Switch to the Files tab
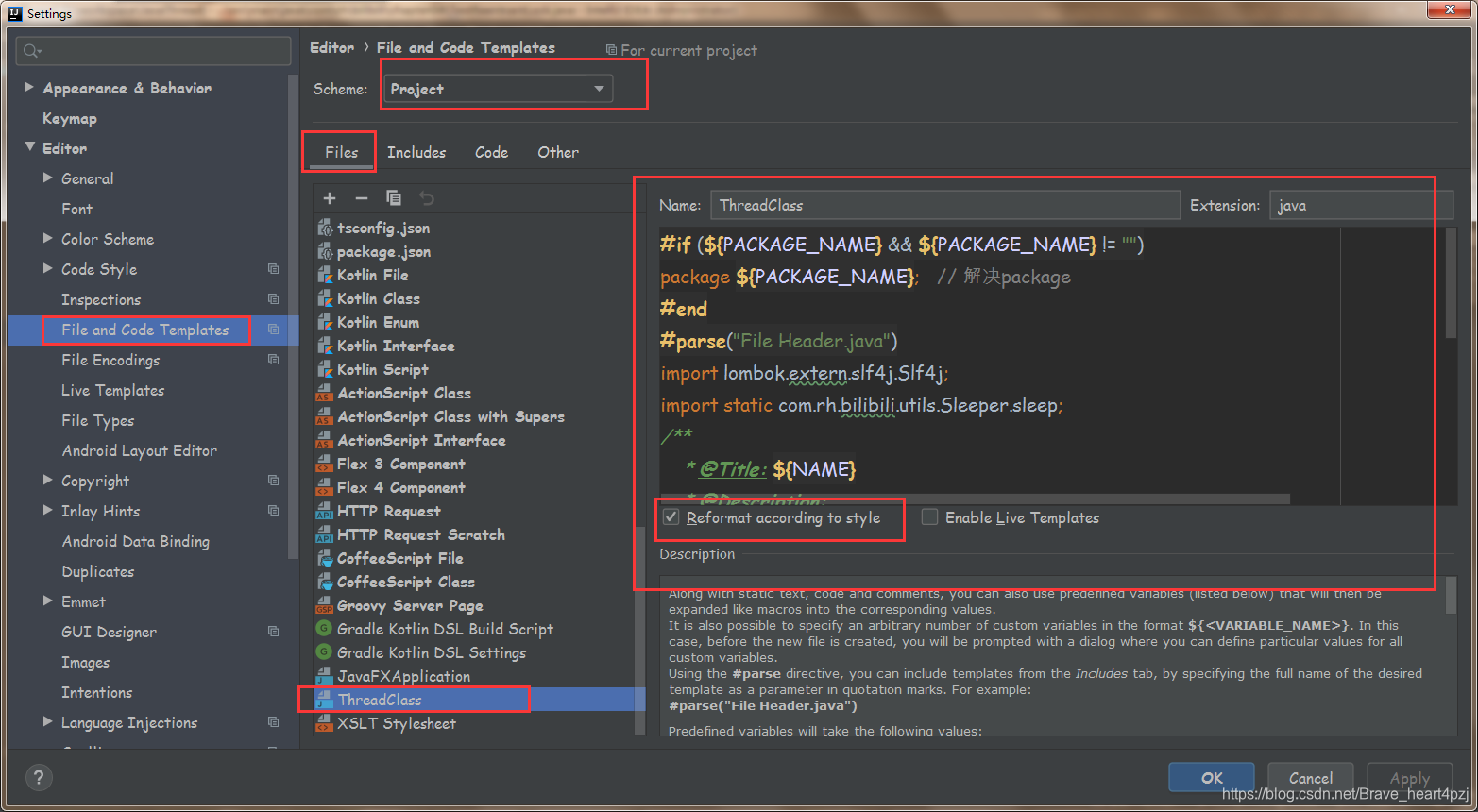1478x812 pixels. [x=341, y=152]
